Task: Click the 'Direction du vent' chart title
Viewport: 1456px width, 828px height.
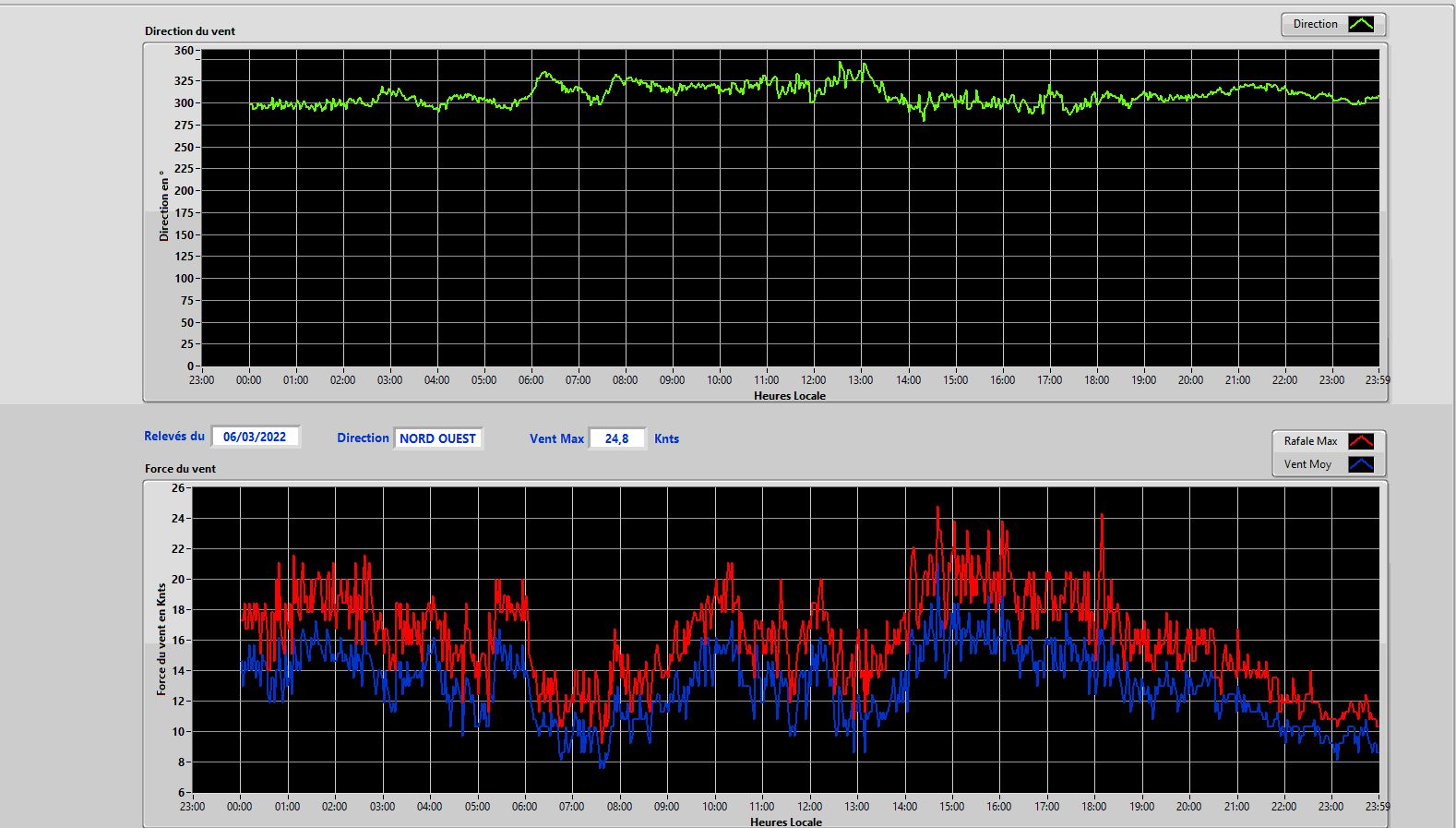Action: coord(190,30)
